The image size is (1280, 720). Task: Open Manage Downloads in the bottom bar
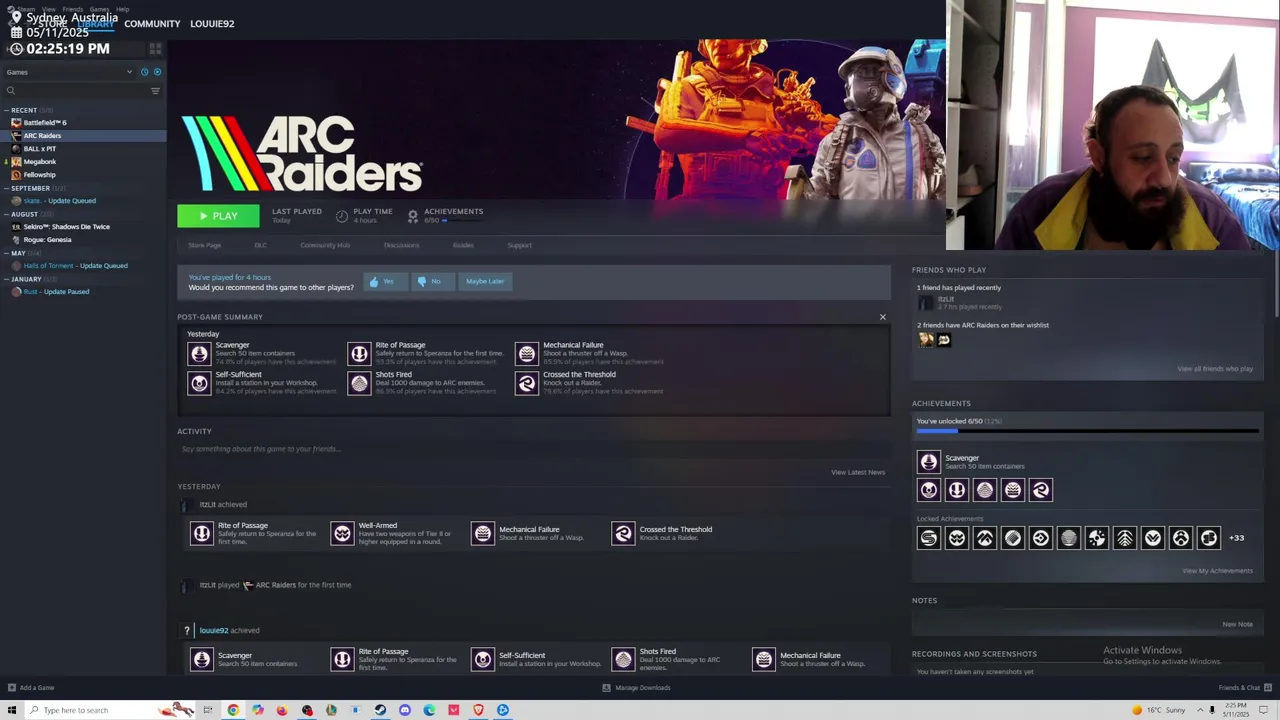(636, 688)
